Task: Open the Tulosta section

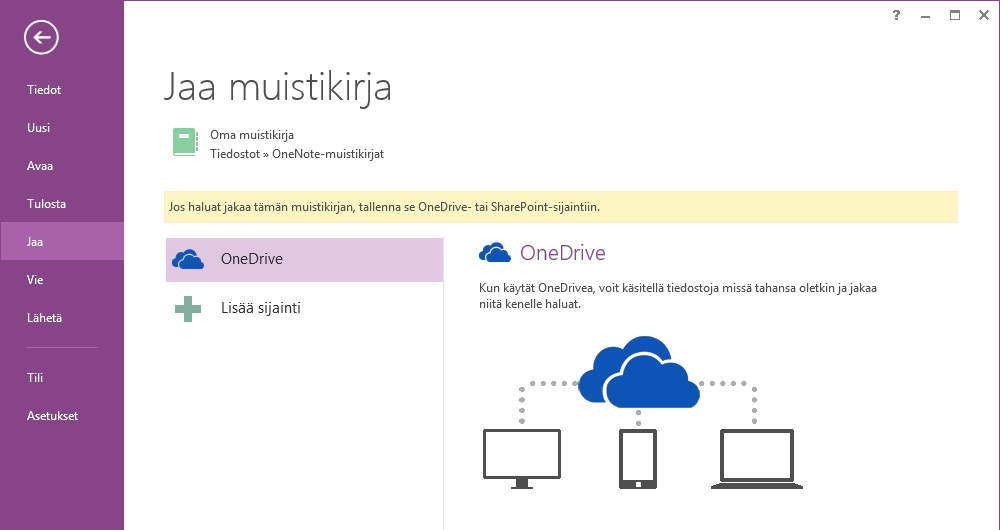Action: tap(46, 204)
